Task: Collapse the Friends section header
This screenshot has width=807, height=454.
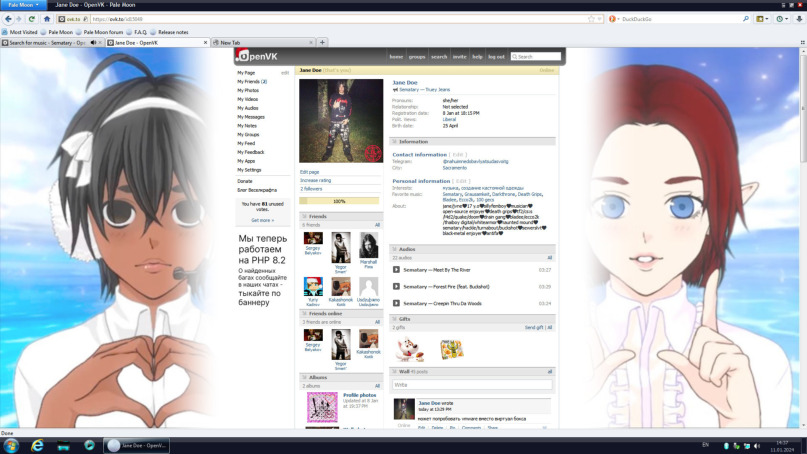Action: pos(317,216)
